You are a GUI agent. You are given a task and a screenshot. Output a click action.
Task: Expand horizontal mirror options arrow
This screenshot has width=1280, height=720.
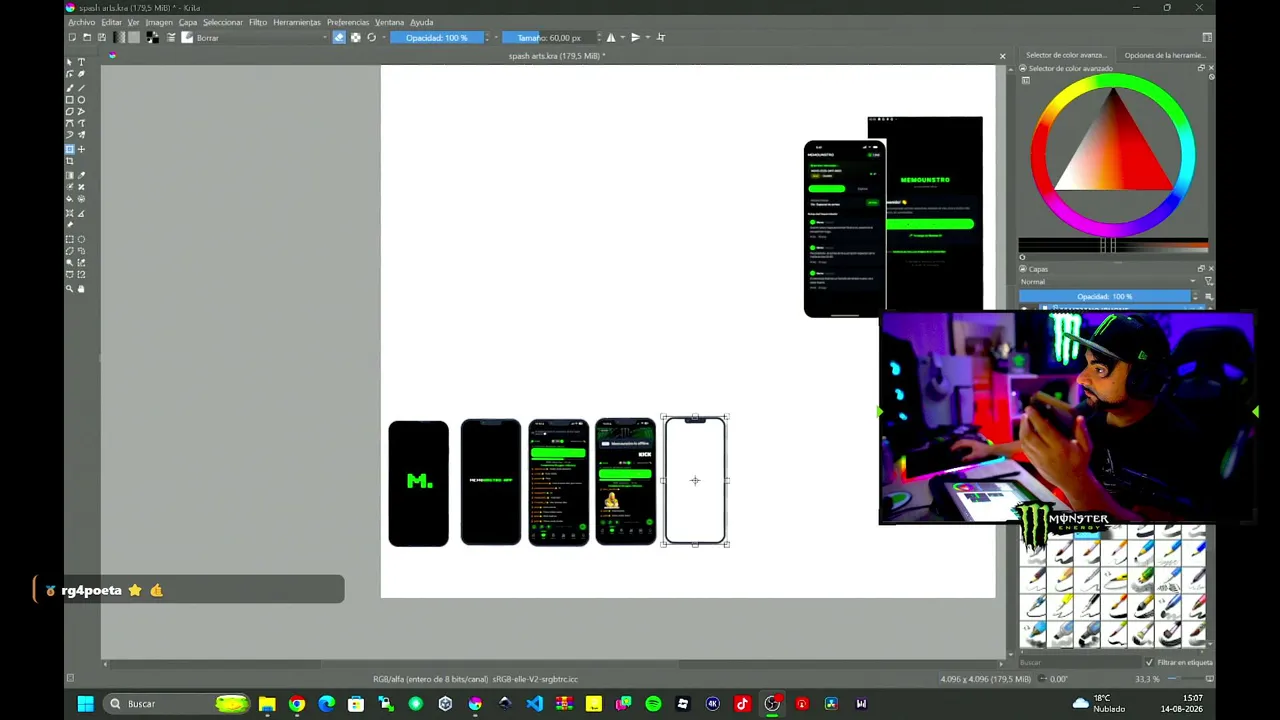pos(622,38)
